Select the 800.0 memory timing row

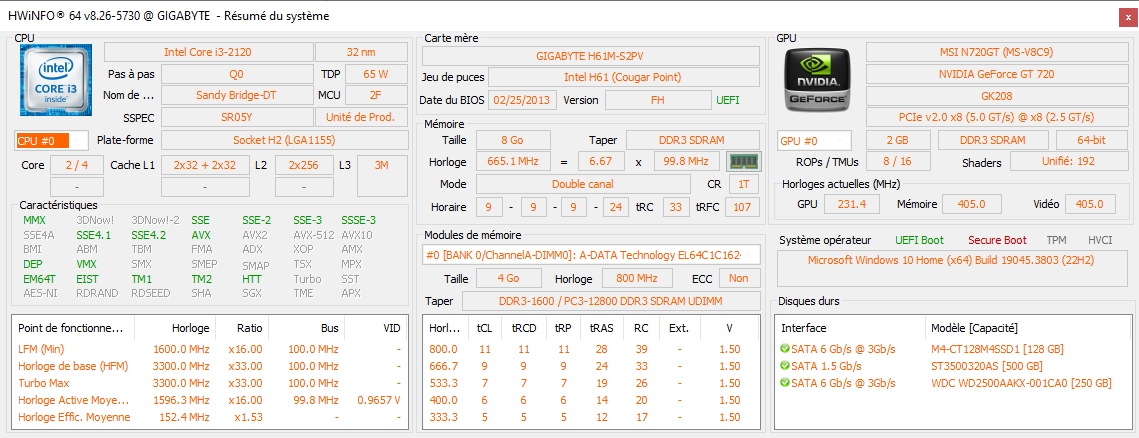click(x=591, y=349)
